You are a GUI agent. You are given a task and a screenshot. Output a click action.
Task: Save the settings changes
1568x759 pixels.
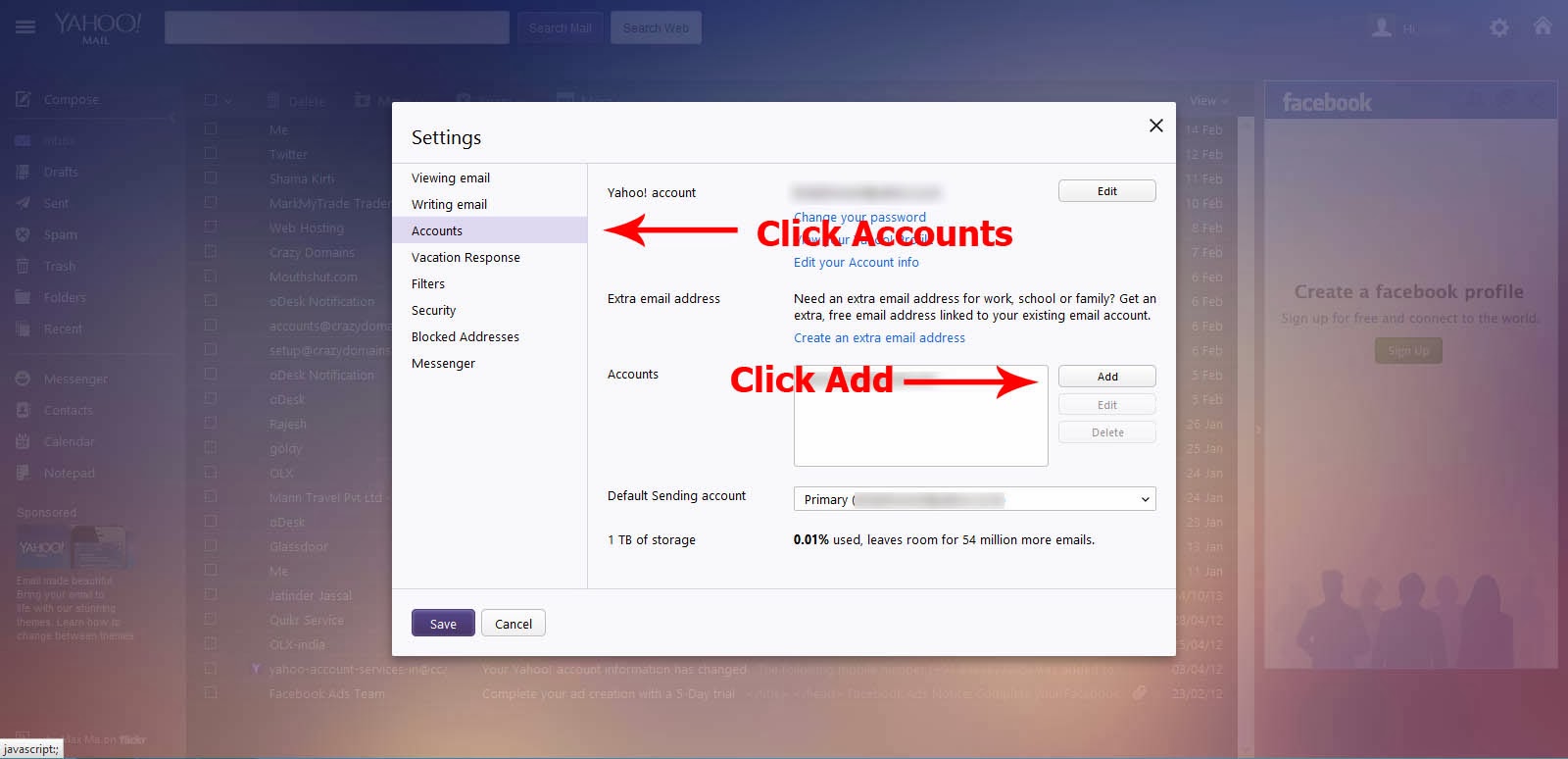click(x=443, y=624)
